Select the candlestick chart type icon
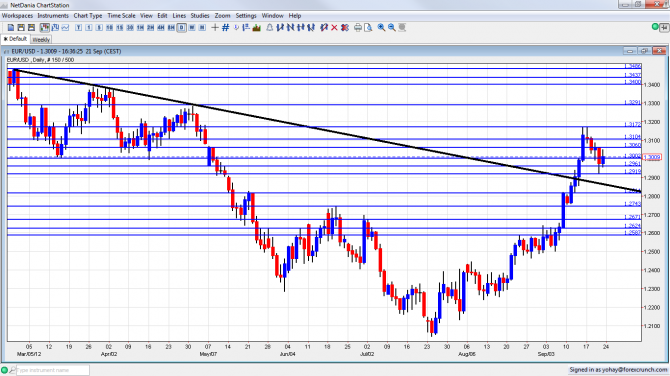Viewport: 670px width, 376px height. click(44, 27)
